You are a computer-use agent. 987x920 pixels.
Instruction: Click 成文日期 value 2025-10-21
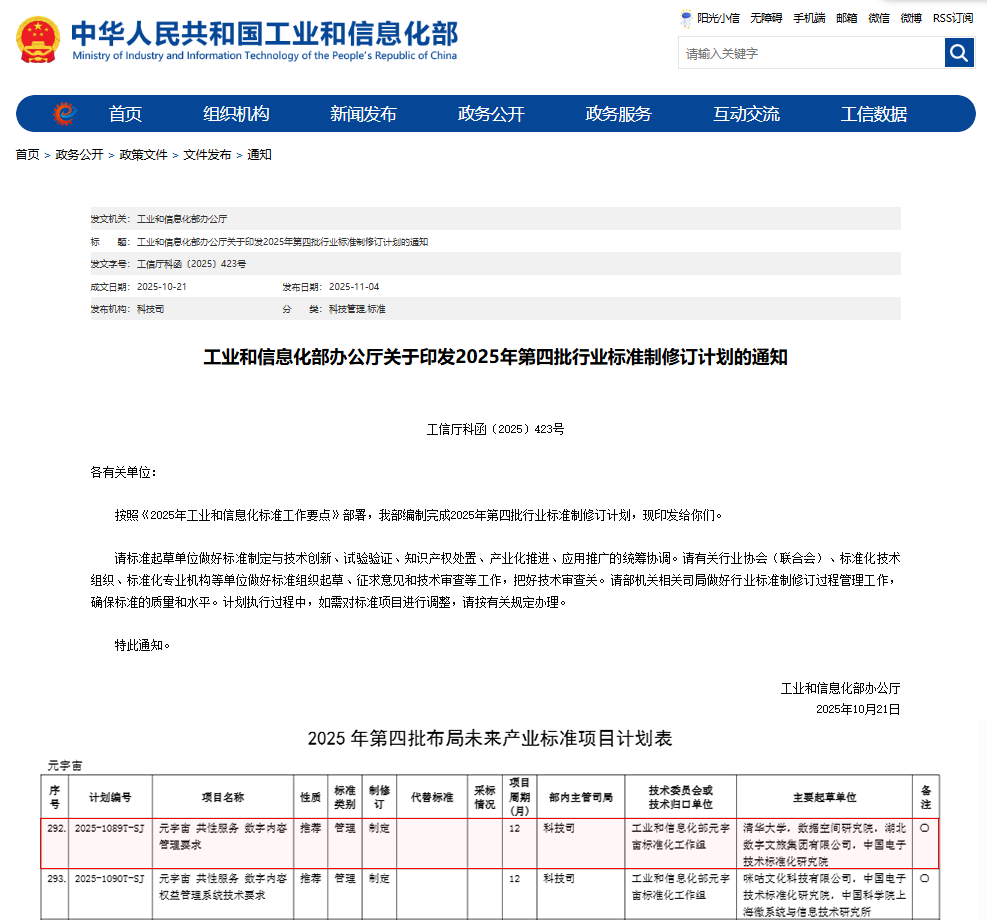[162, 286]
